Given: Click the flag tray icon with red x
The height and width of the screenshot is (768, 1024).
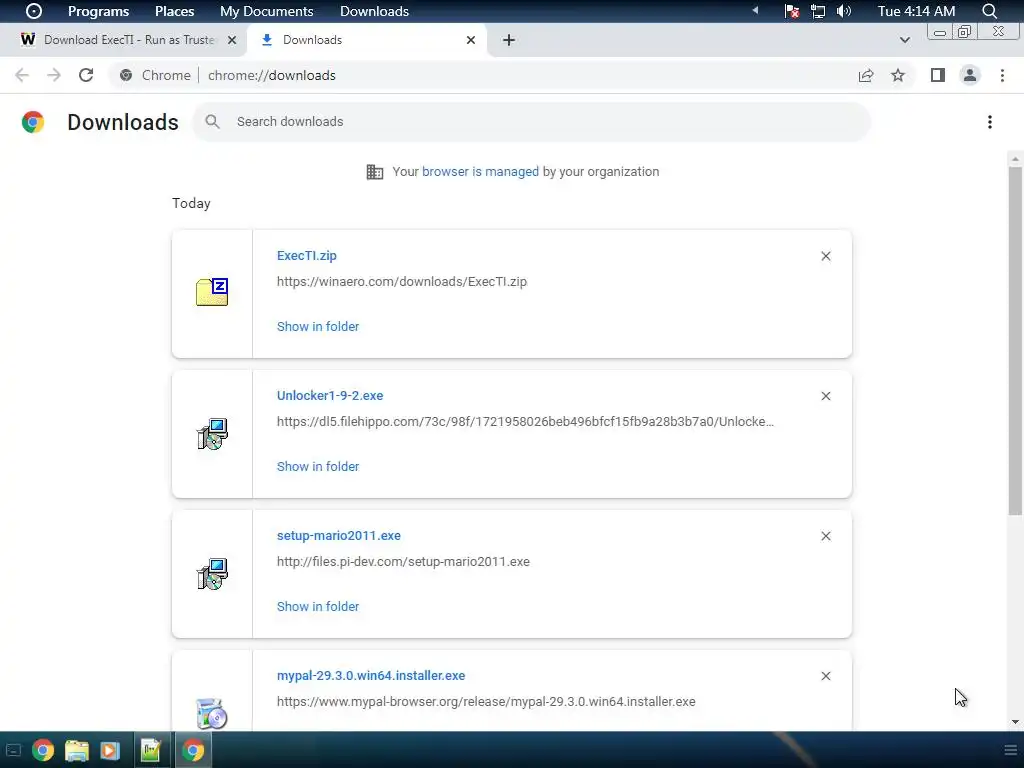Looking at the screenshot, I should tap(792, 11).
